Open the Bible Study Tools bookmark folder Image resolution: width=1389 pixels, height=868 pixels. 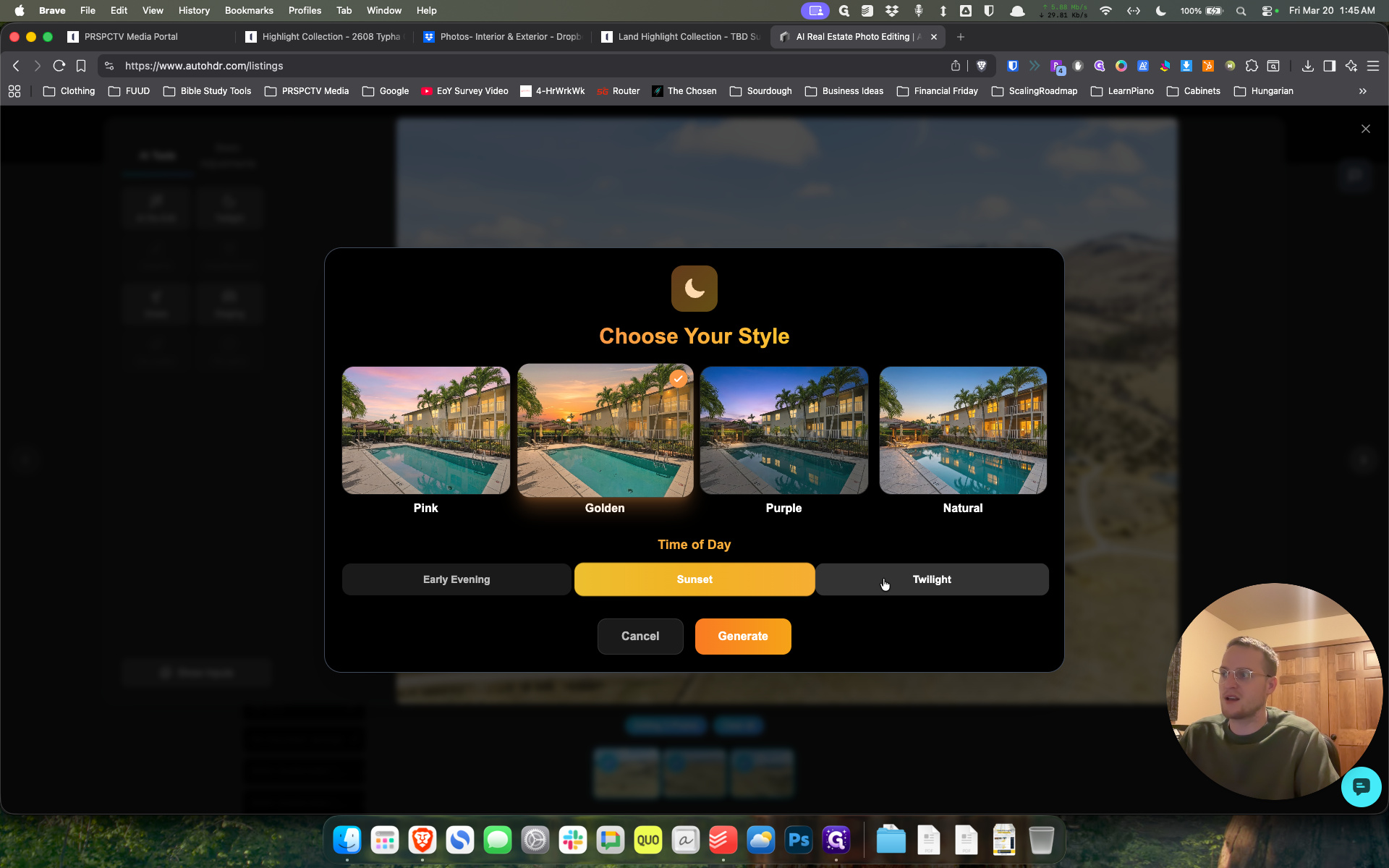208,91
